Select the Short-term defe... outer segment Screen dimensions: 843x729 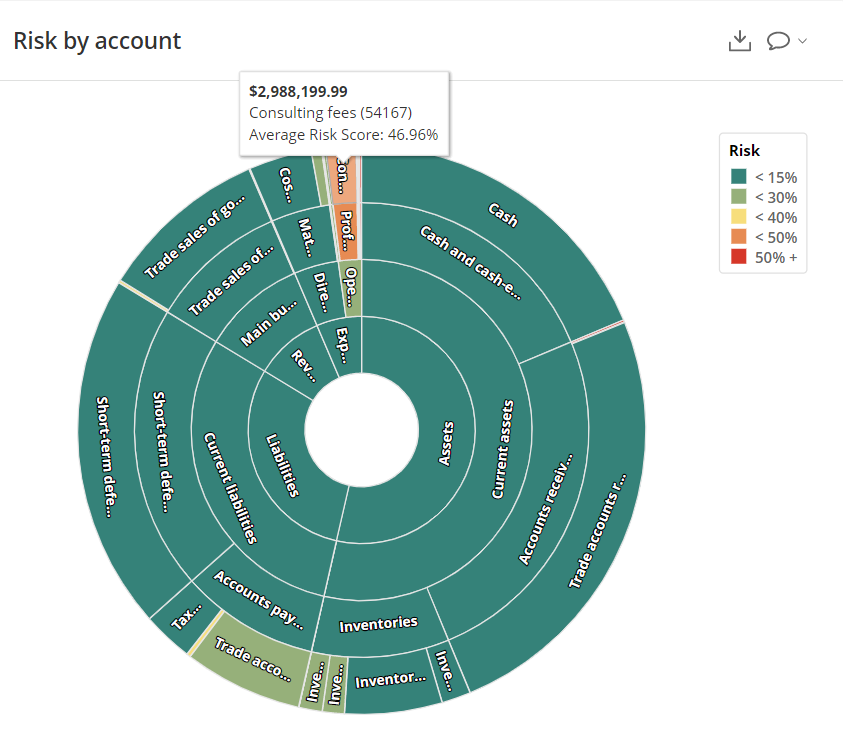click(x=106, y=455)
